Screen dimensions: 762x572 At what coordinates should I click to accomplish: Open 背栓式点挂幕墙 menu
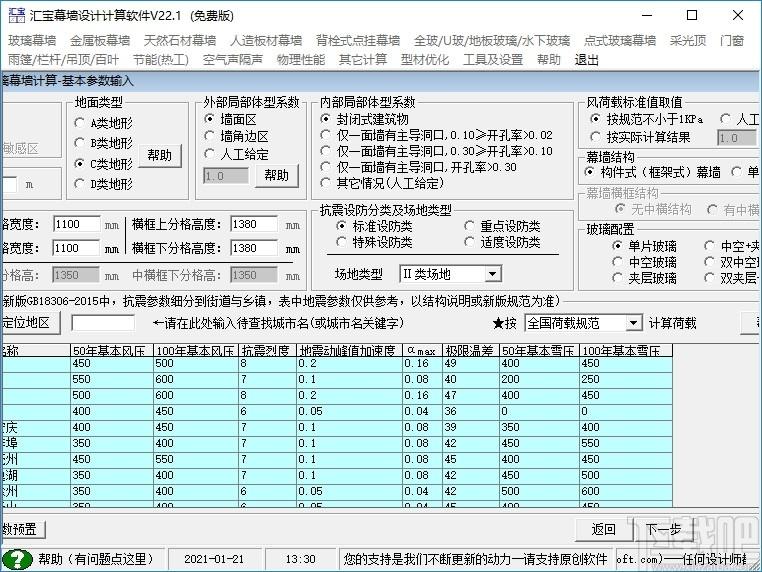pos(358,40)
